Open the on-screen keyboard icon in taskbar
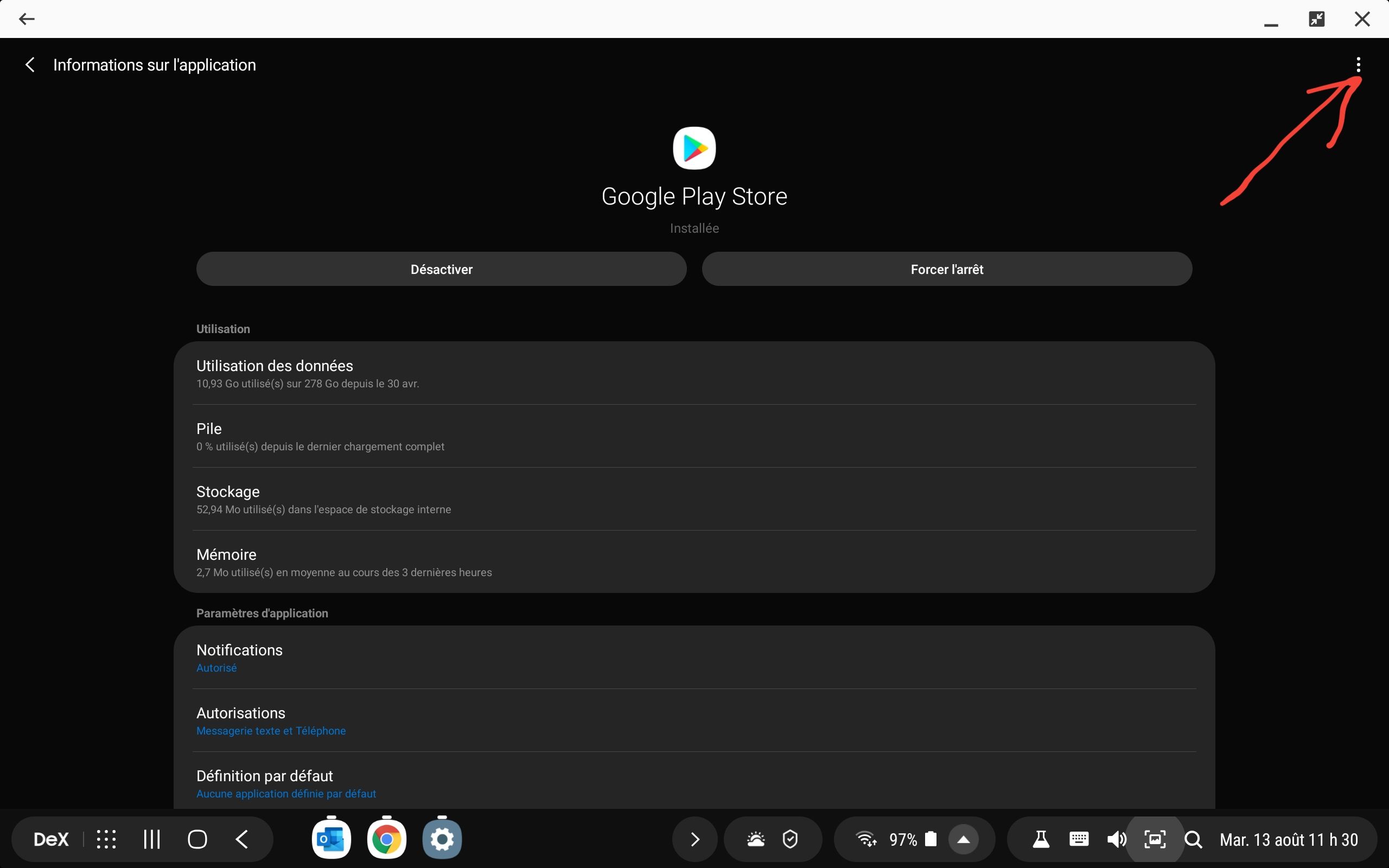Image resolution: width=1389 pixels, height=868 pixels. (1079, 839)
